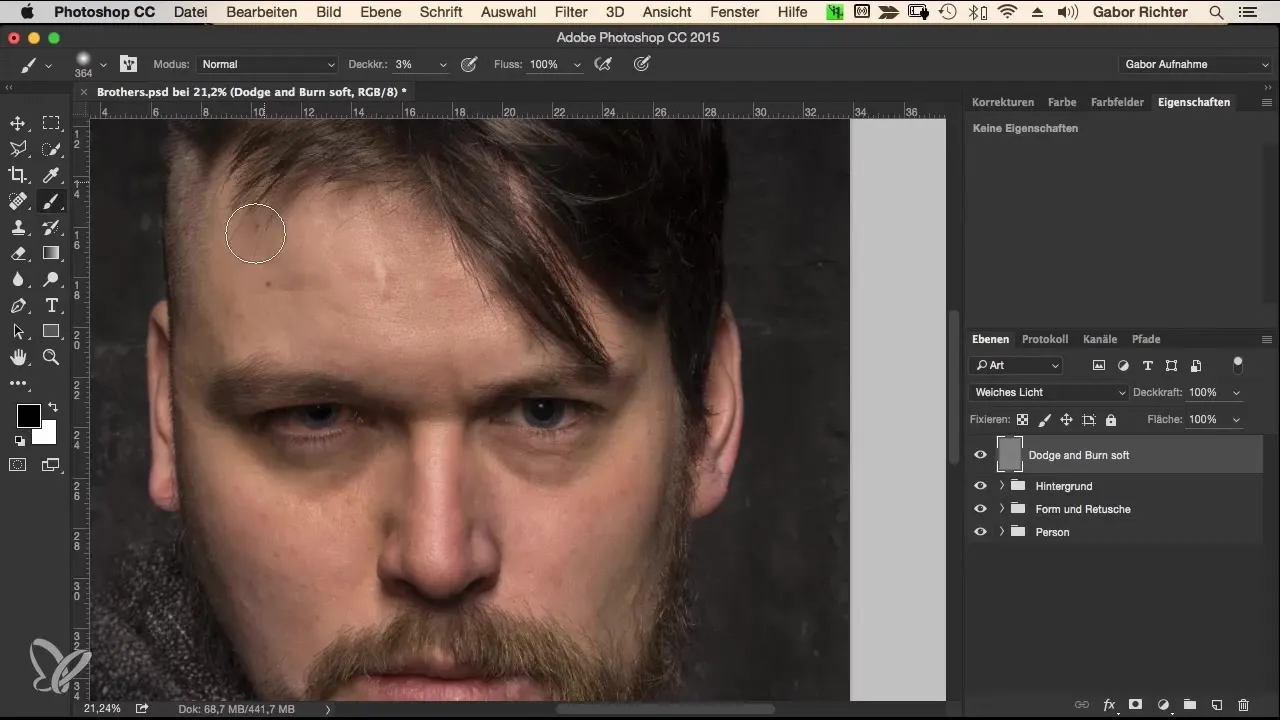Viewport: 1280px width, 720px height.
Task: Toggle layer filtering switch on or off
Action: 1238,363
